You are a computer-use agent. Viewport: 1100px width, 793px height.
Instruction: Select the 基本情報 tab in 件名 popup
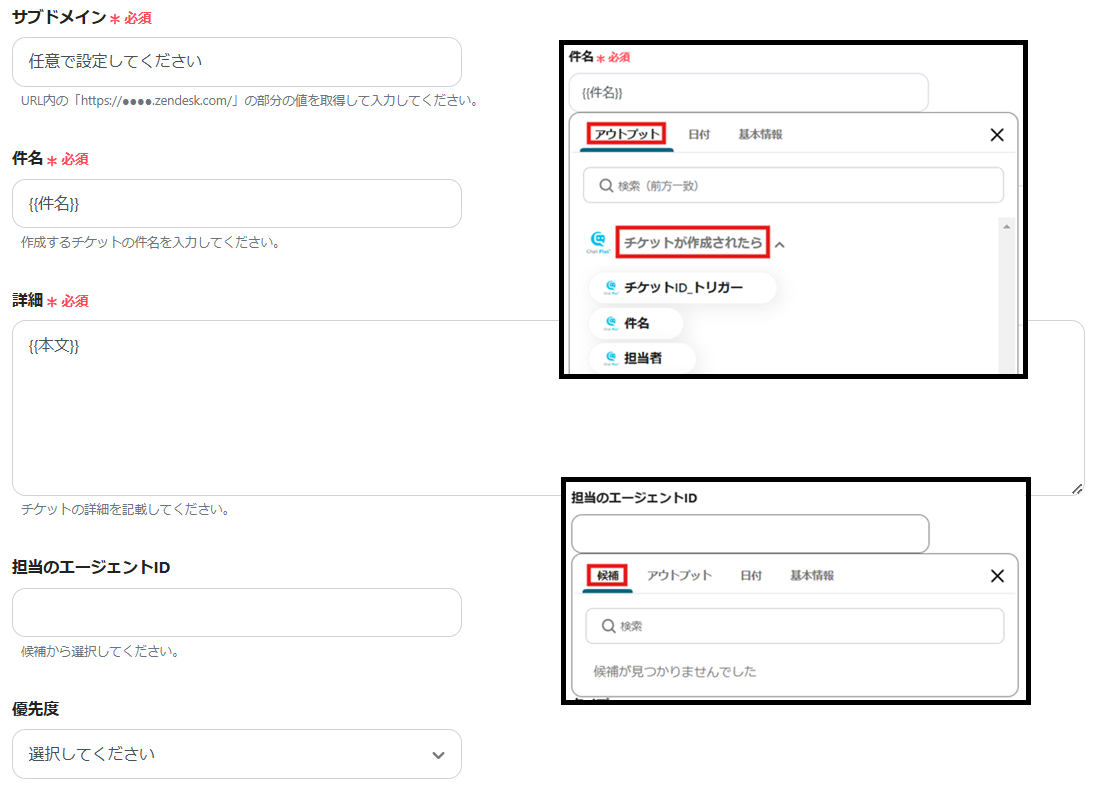[x=760, y=134]
